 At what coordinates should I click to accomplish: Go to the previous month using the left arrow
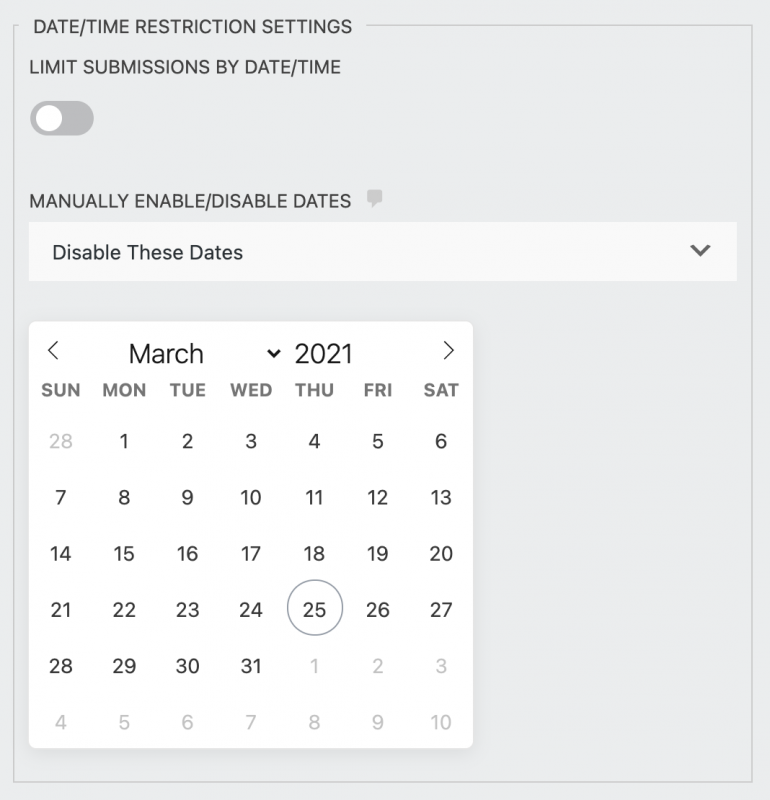(54, 352)
